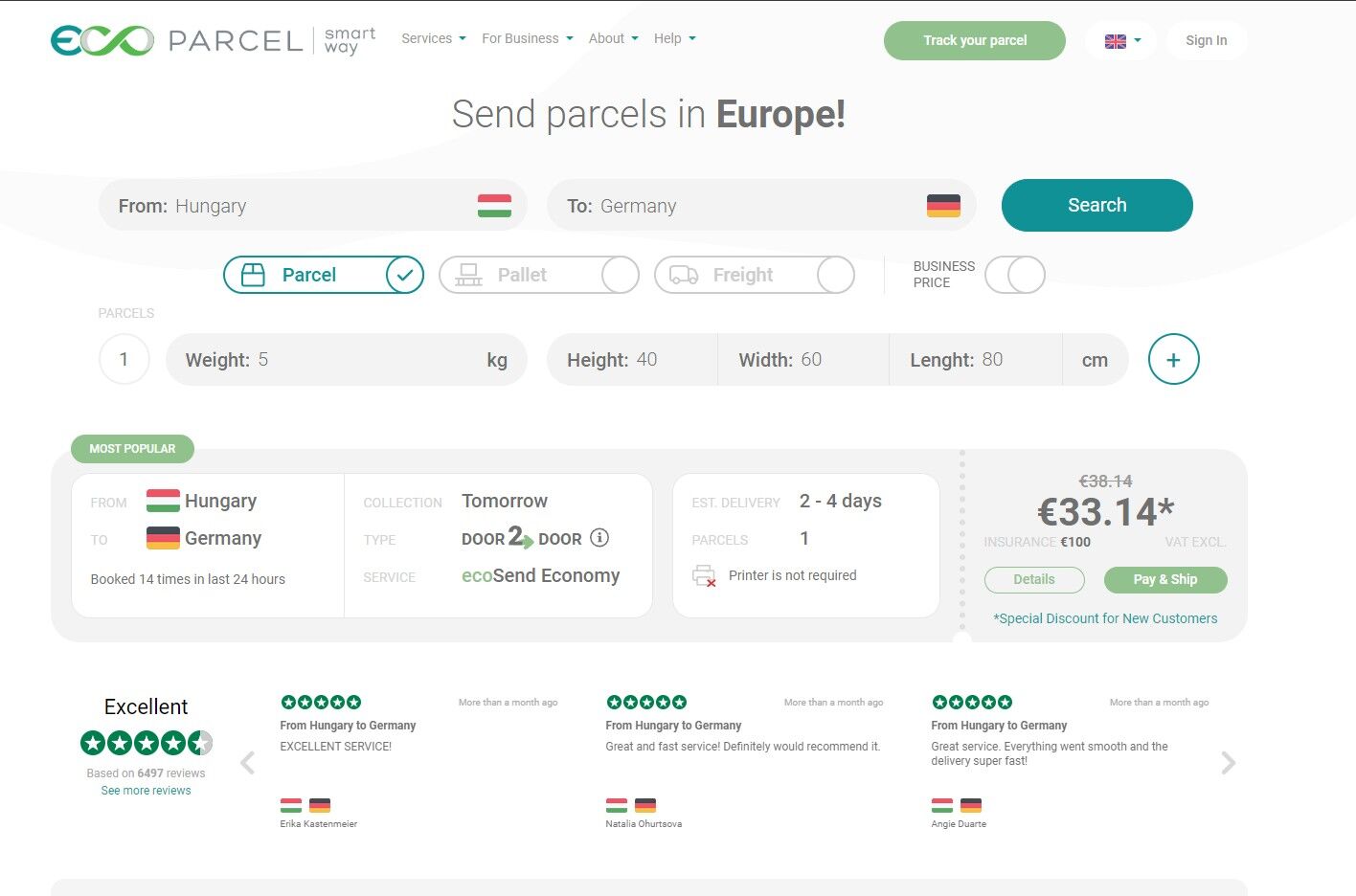Click Door 2 Door info icon
1356x896 pixels.
point(599,538)
